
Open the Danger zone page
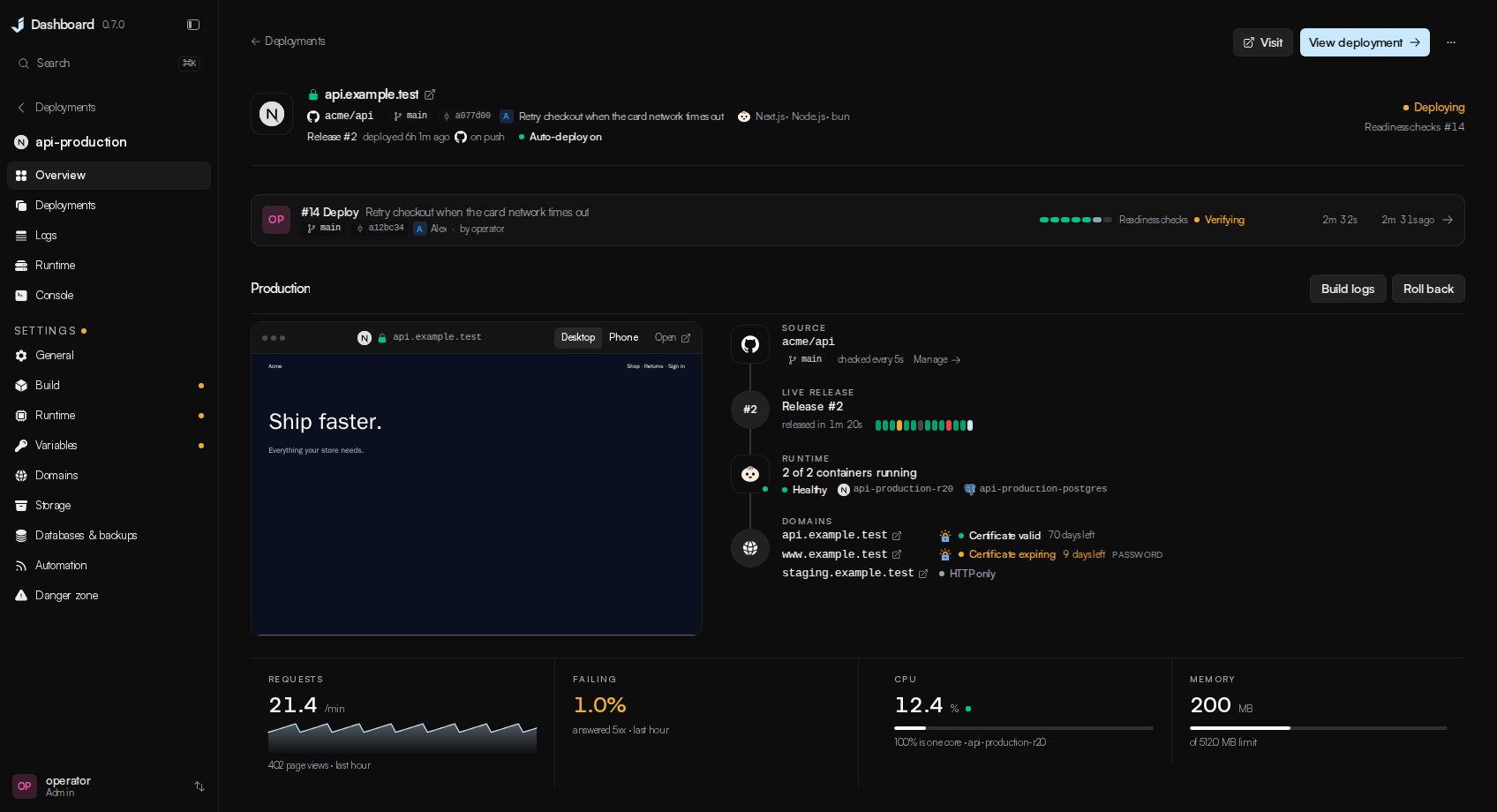pos(109,596)
